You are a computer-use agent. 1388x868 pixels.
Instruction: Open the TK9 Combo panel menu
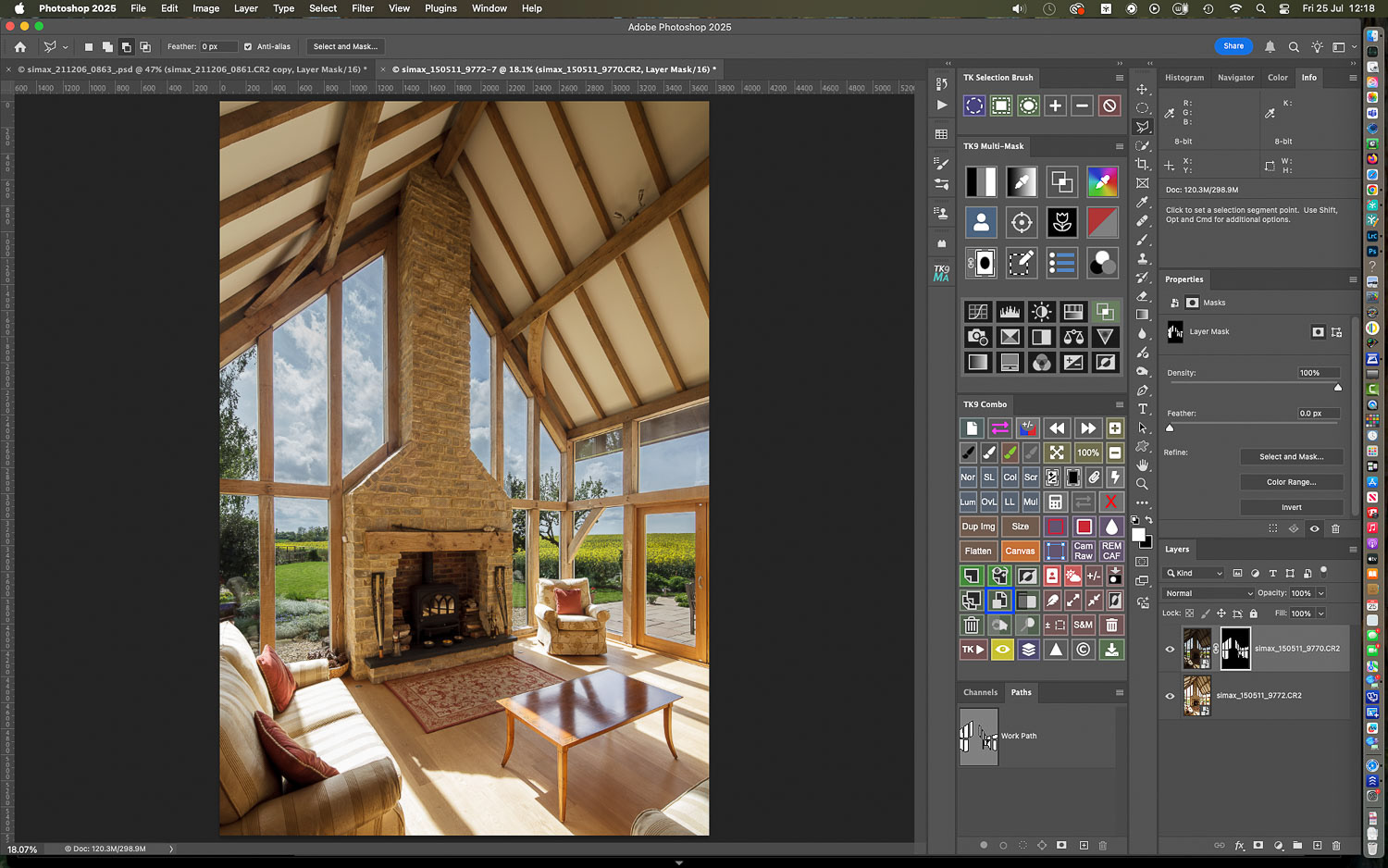pyautogui.click(x=1119, y=404)
